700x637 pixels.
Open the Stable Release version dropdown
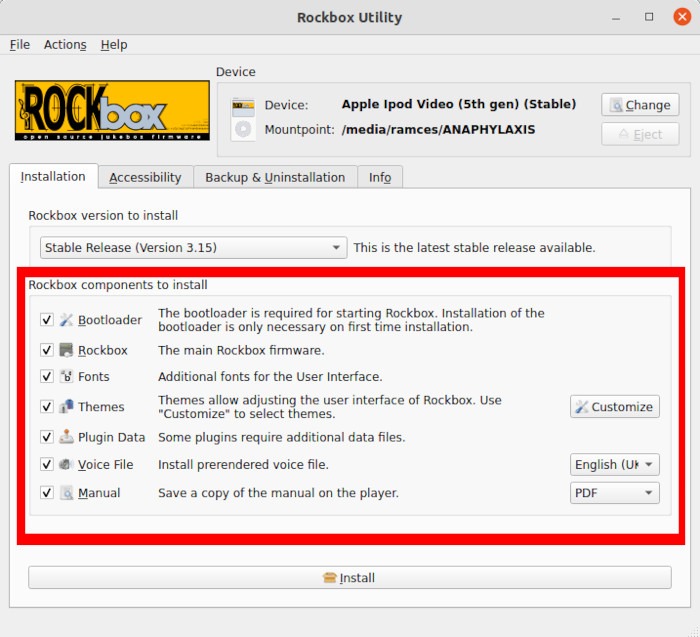pos(193,247)
